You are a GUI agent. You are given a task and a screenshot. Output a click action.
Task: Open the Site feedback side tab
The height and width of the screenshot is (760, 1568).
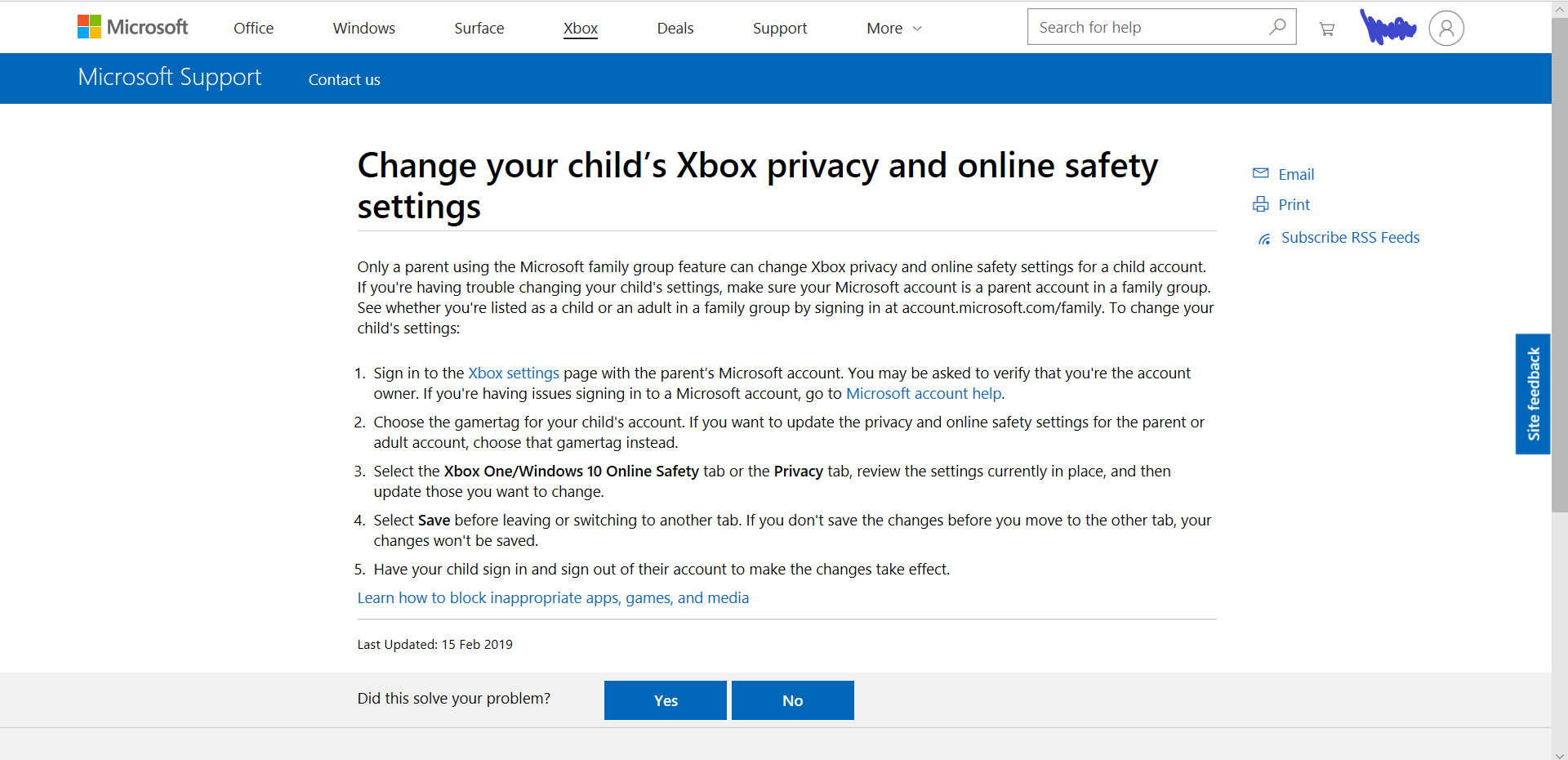coord(1533,394)
